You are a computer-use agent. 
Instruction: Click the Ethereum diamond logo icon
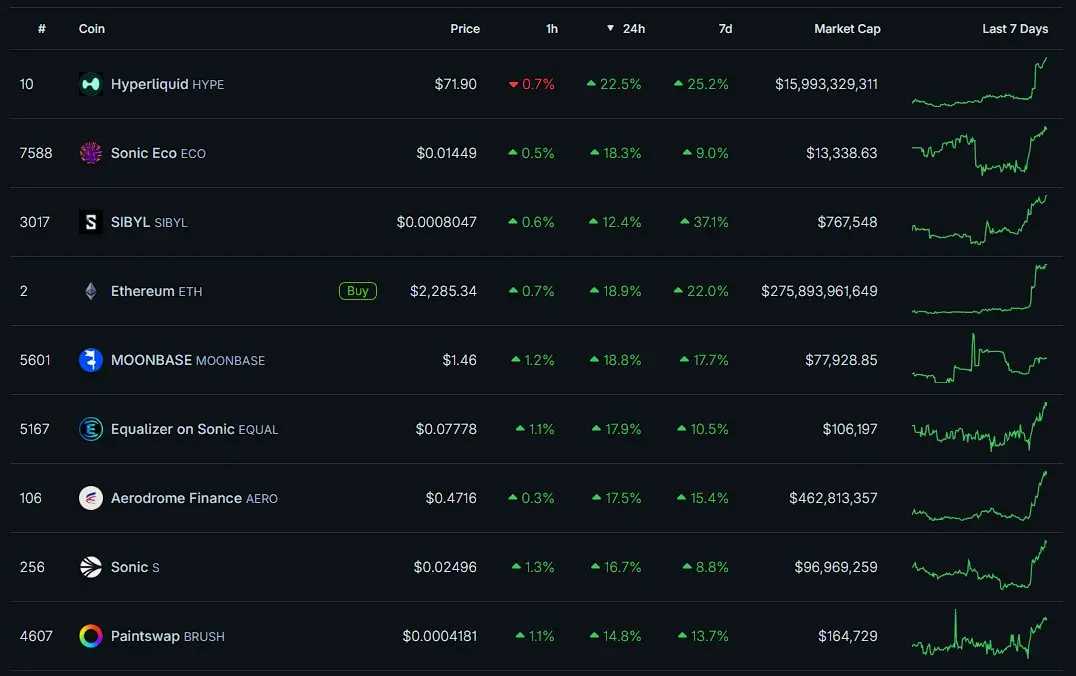click(x=91, y=291)
